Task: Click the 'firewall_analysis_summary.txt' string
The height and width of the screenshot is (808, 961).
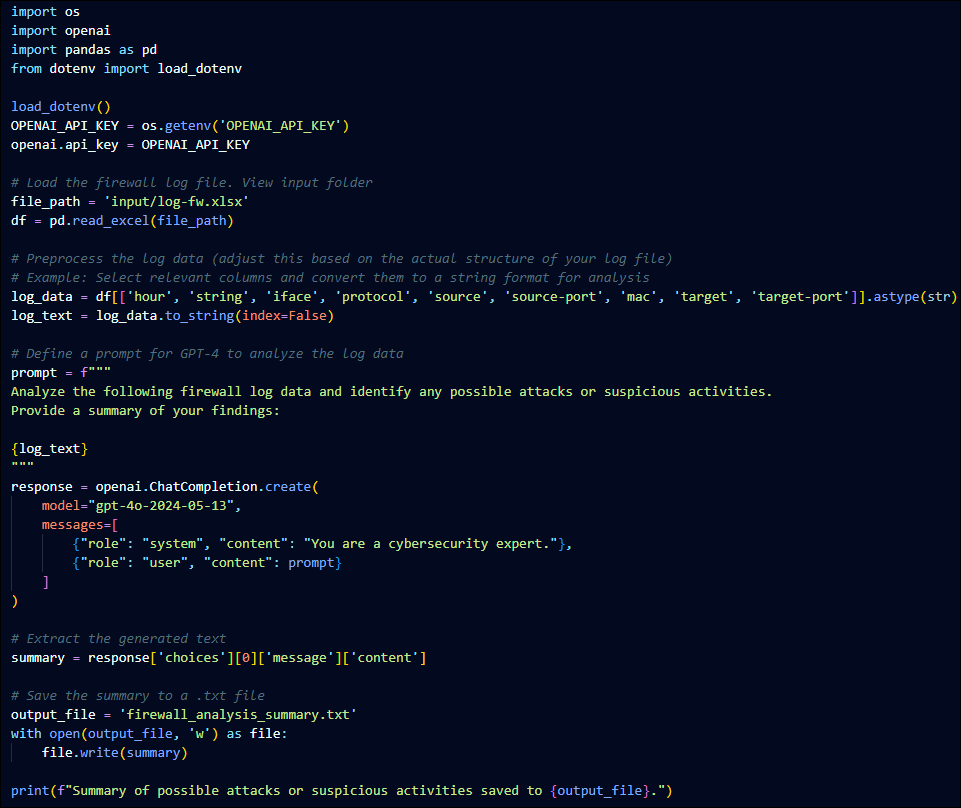Action: pos(238,715)
